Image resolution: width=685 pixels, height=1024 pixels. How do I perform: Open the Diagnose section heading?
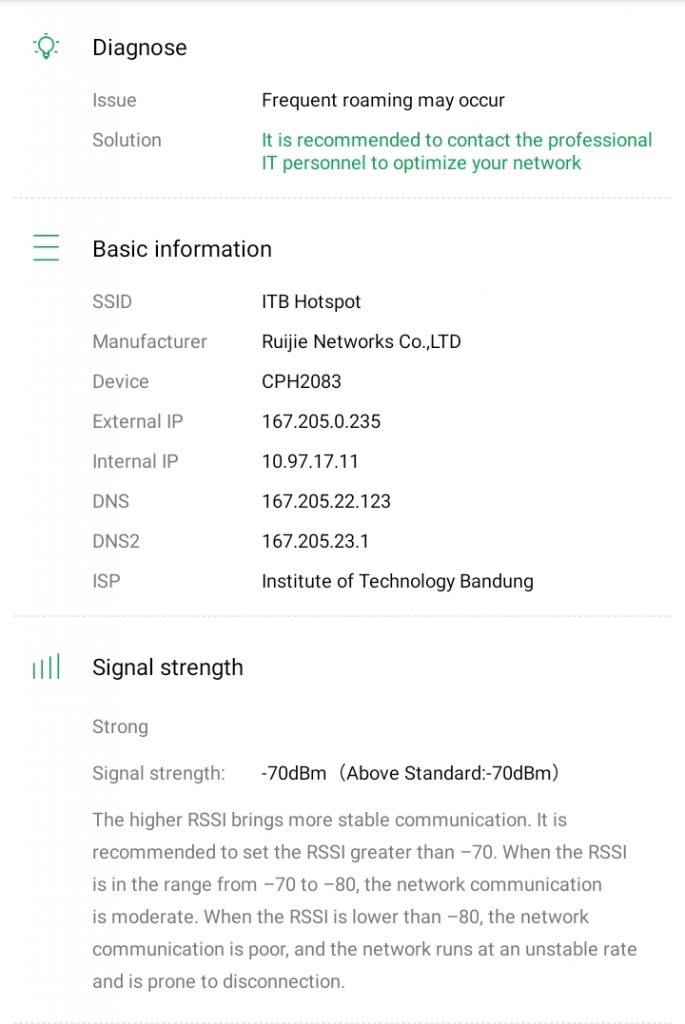point(140,48)
